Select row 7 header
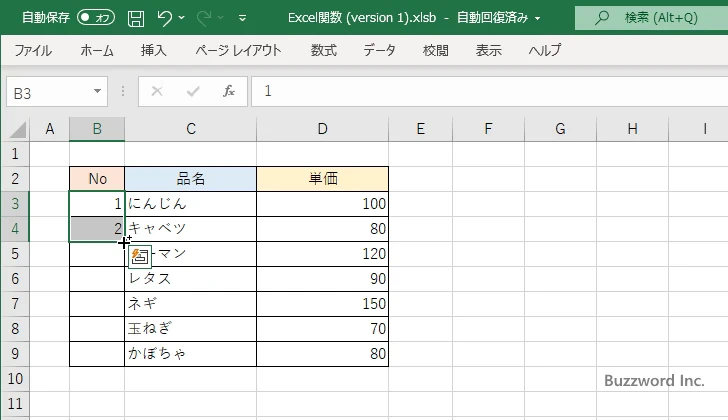 15,304
